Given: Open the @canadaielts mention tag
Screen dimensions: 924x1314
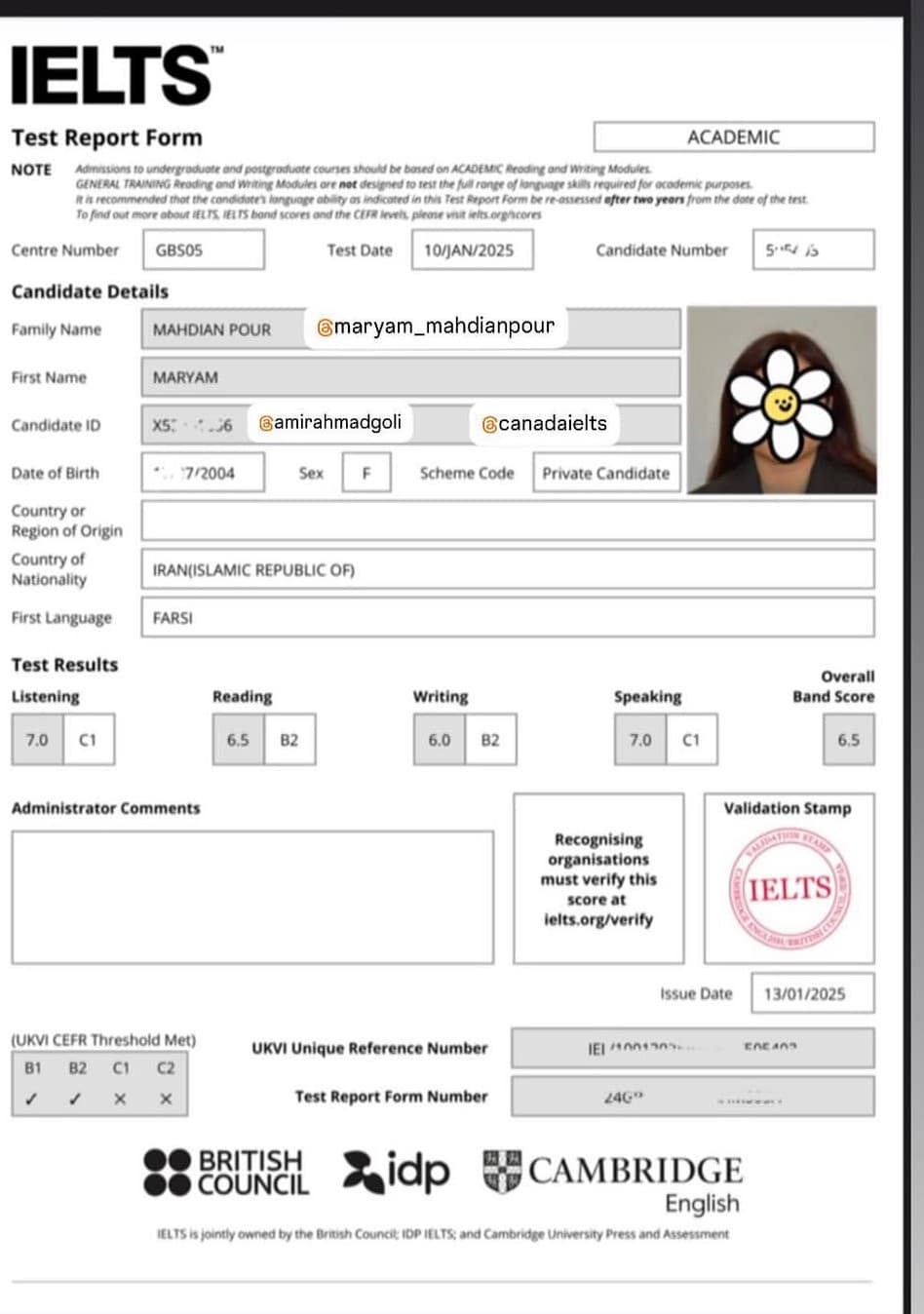Looking at the screenshot, I should [x=544, y=423].
